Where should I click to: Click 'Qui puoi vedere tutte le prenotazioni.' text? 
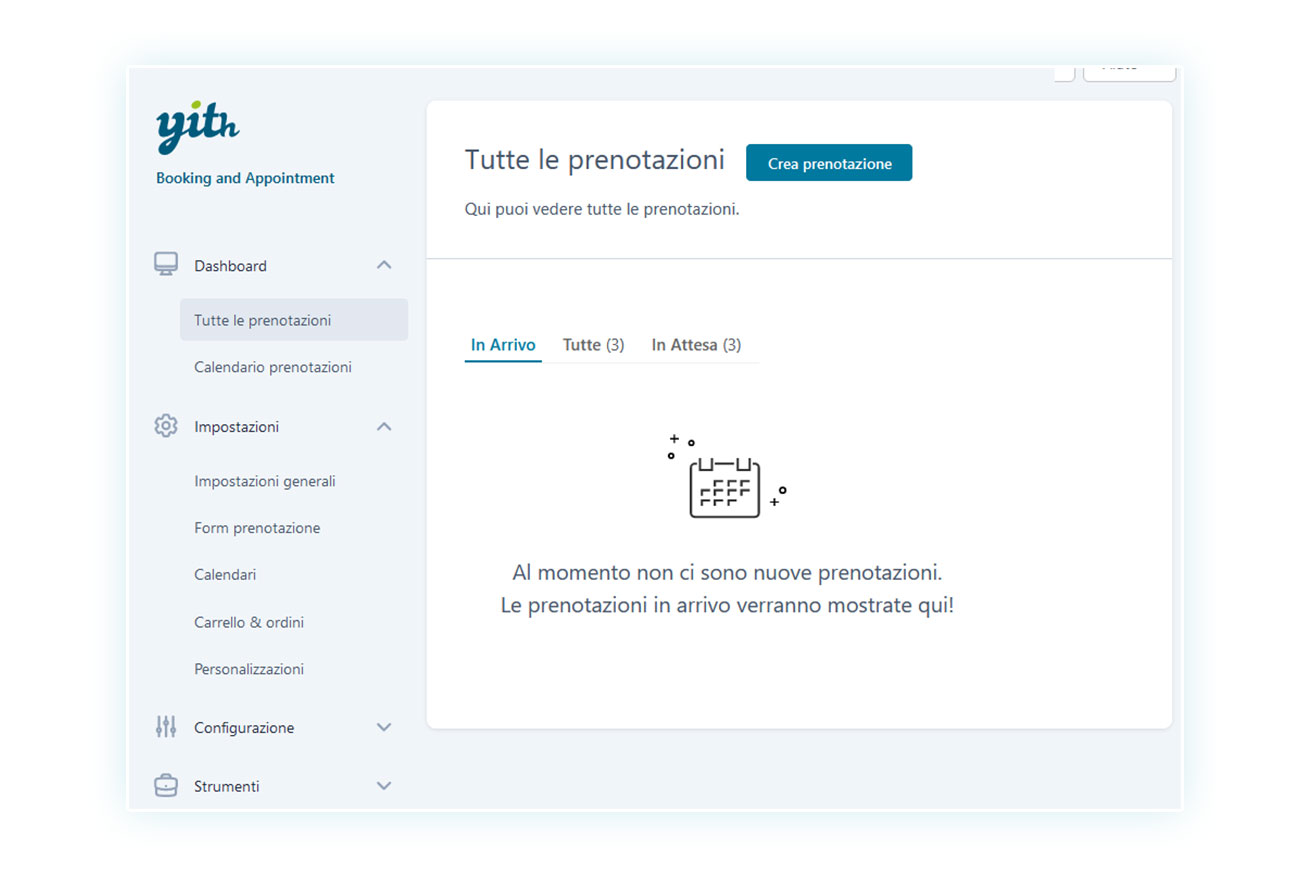pyautogui.click(x=602, y=210)
